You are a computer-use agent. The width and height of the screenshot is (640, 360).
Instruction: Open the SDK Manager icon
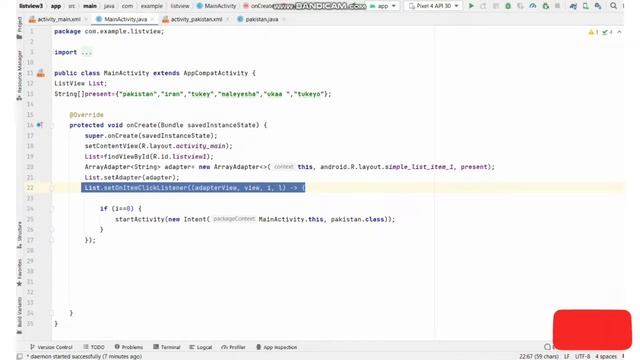pos(598,6)
